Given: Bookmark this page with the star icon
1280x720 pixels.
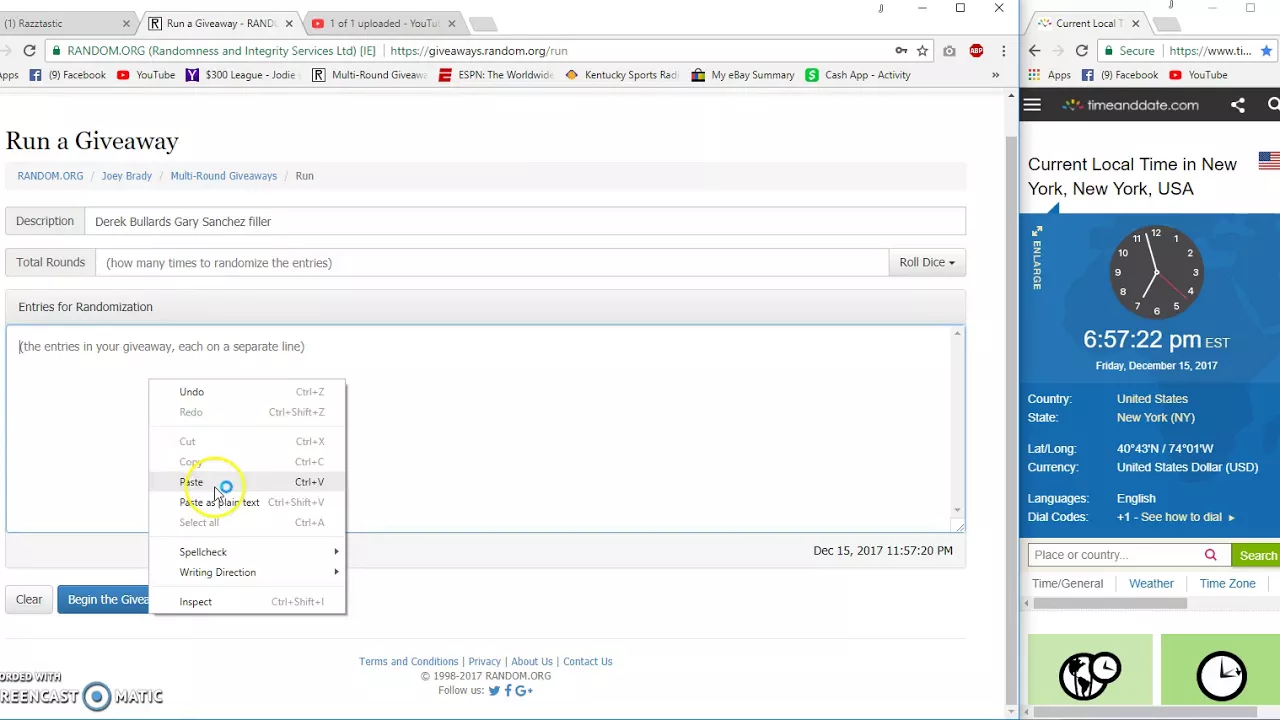Looking at the screenshot, I should (x=922, y=51).
